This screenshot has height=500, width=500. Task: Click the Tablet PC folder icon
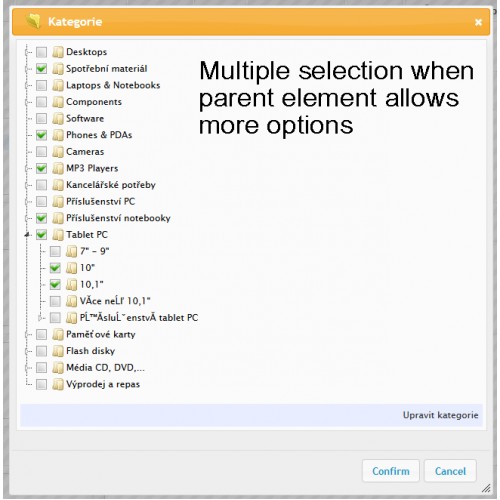click(x=58, y=235)
